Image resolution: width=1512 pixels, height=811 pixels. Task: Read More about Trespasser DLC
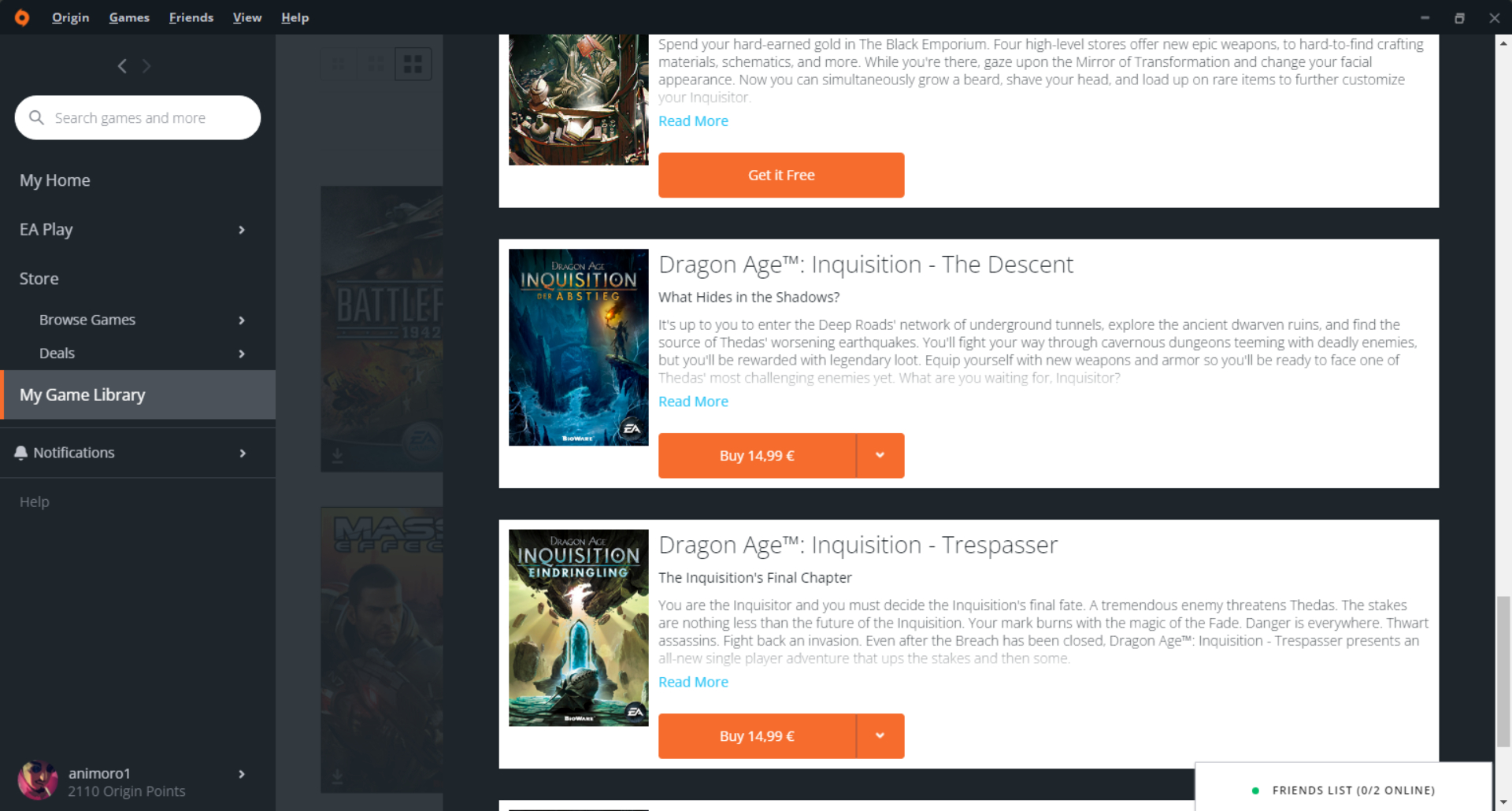tap(693, 682)
